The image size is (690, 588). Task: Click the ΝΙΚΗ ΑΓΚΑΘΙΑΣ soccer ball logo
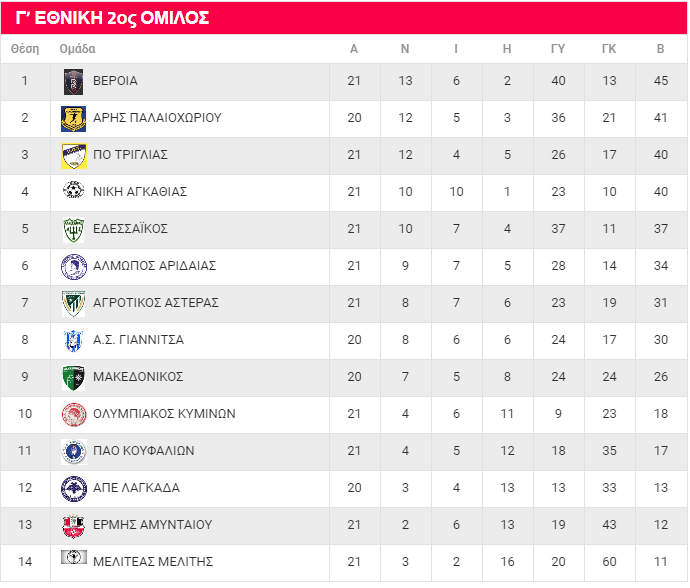73,190
